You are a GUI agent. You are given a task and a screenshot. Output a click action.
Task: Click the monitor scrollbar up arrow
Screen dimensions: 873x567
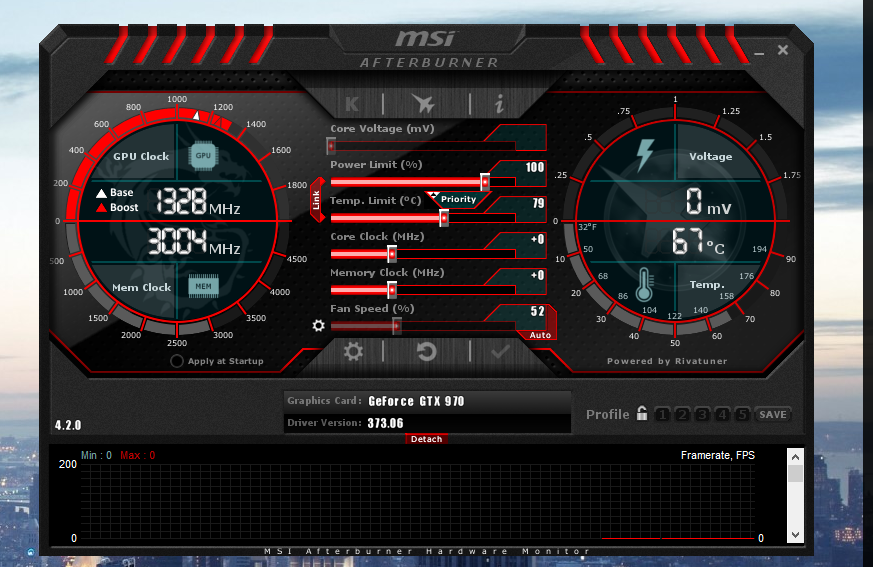(x=795, y=457)
